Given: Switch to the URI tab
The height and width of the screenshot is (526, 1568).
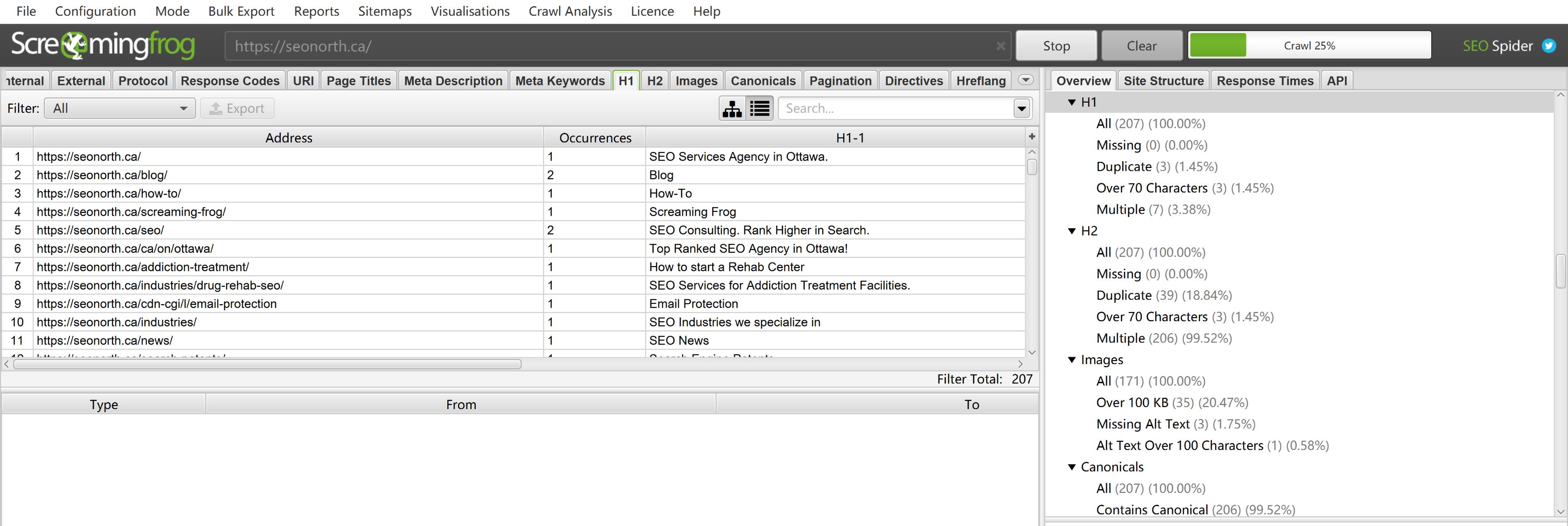Looking at the screenshot, I should pos(303,81).
